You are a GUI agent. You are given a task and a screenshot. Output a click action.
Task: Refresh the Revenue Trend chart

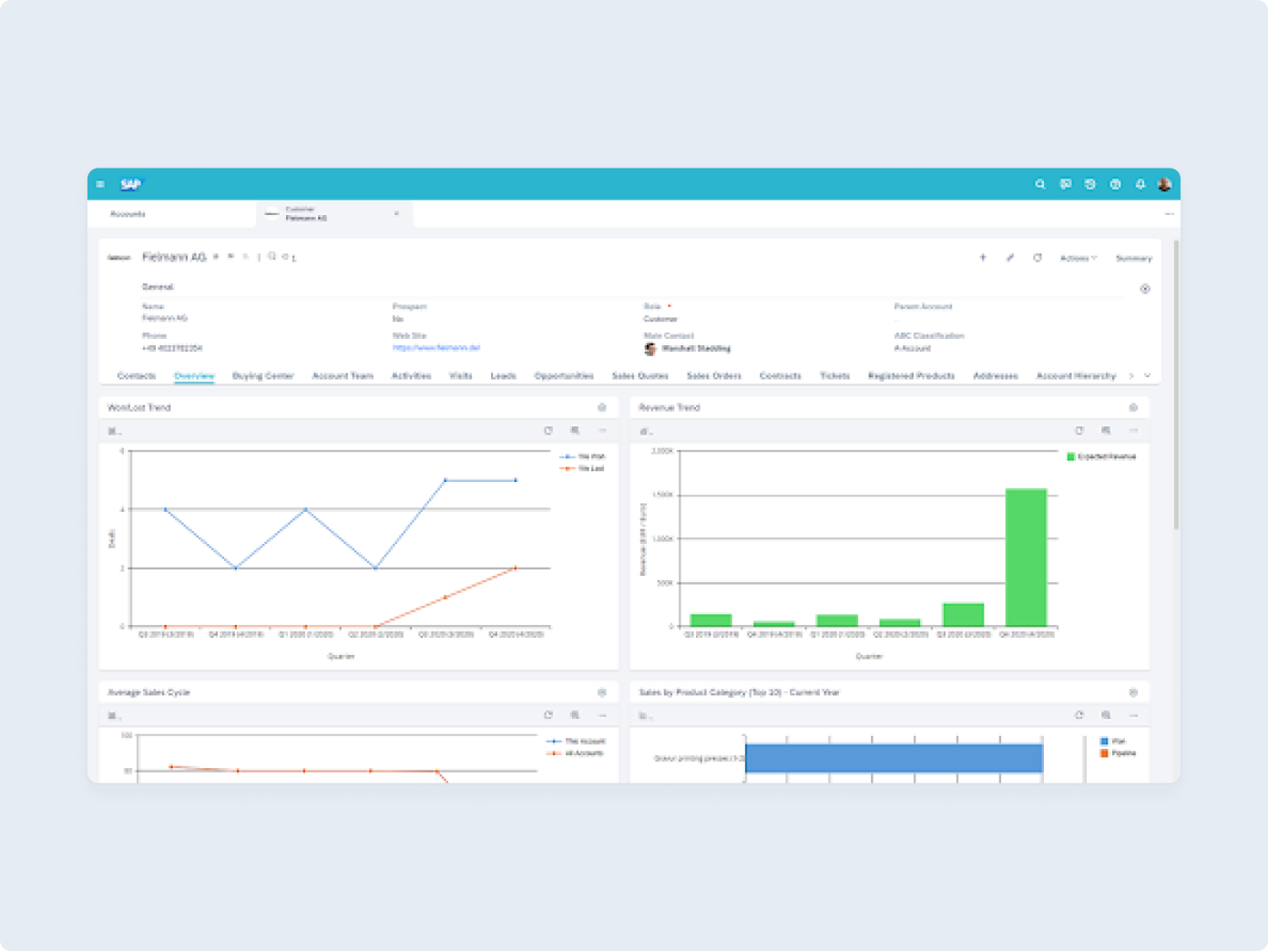(1079, 431)
